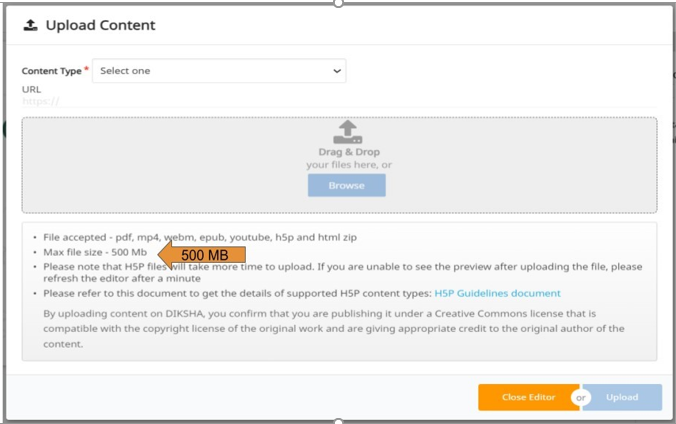Click the chevron arrow in Content Type box

[337, 71]
